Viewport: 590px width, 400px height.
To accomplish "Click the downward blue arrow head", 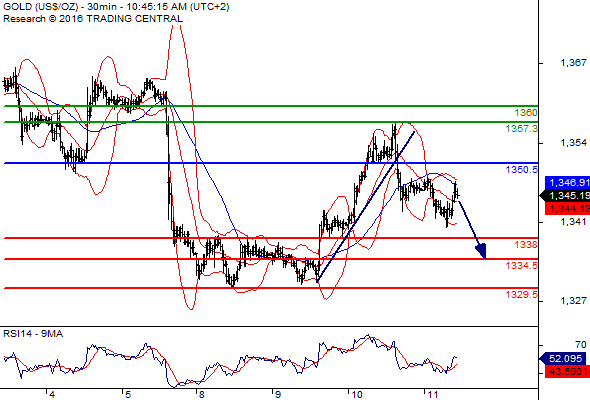I will pyautogui.click(x=481, y=251).
